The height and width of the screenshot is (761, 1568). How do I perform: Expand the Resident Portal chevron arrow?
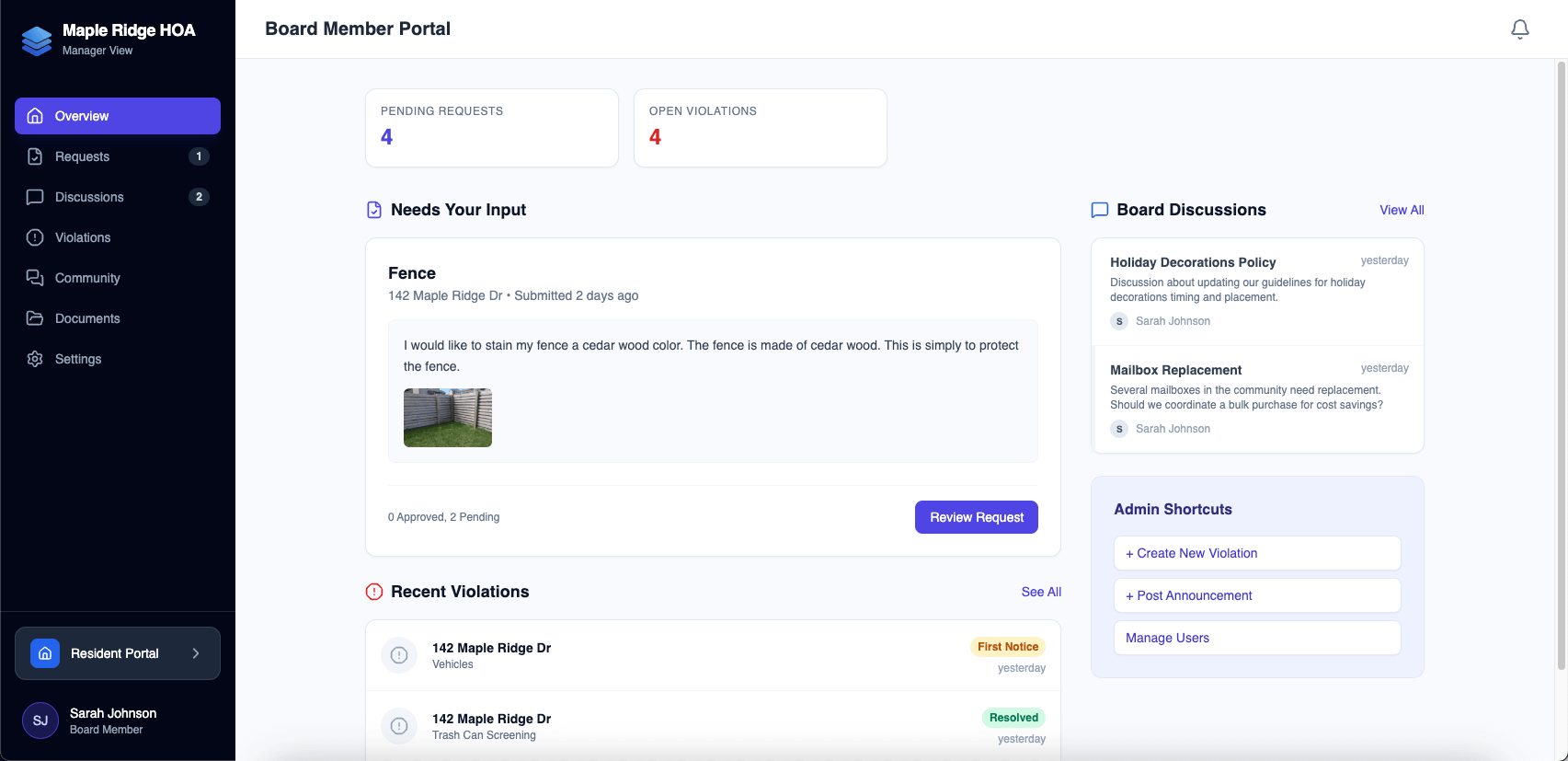click(196, 653)
